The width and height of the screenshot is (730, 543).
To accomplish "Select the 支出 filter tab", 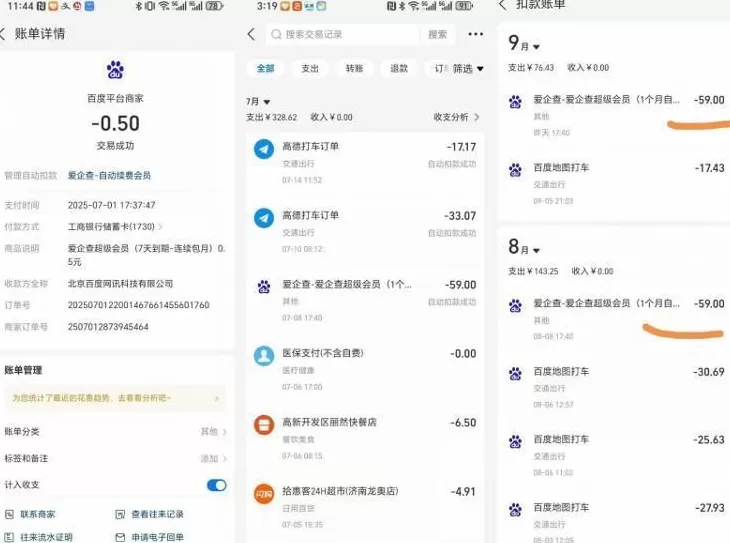I will (310, 68).
